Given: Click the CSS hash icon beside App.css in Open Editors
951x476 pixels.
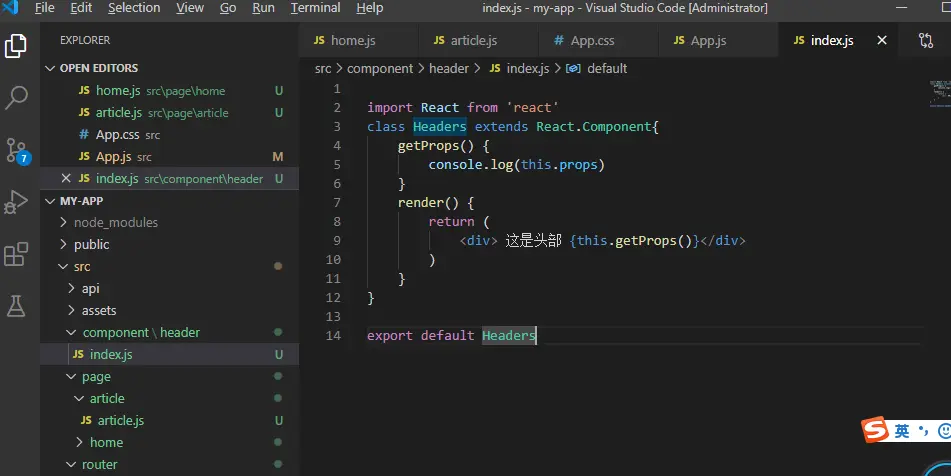Looking at the screenshot, I should pos(84,135).
